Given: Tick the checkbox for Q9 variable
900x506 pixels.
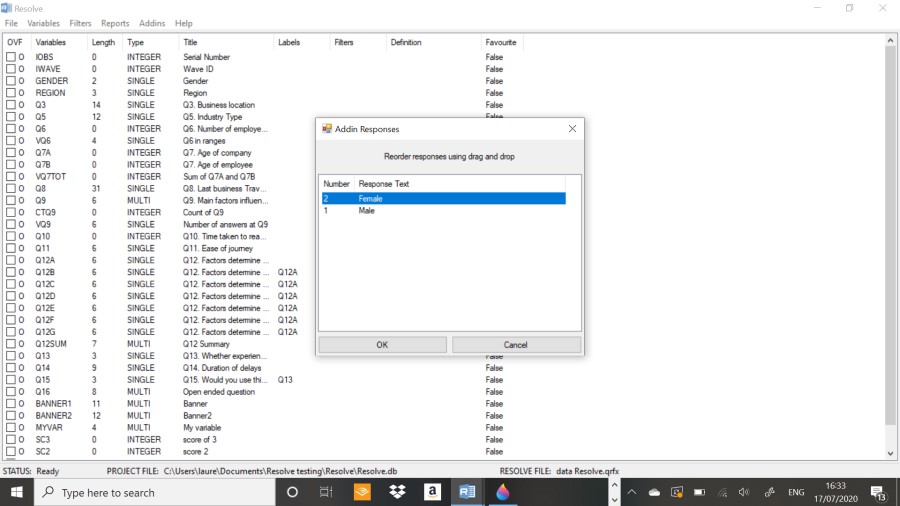Looking at the screenshot, I should click(x=11, y=200).
